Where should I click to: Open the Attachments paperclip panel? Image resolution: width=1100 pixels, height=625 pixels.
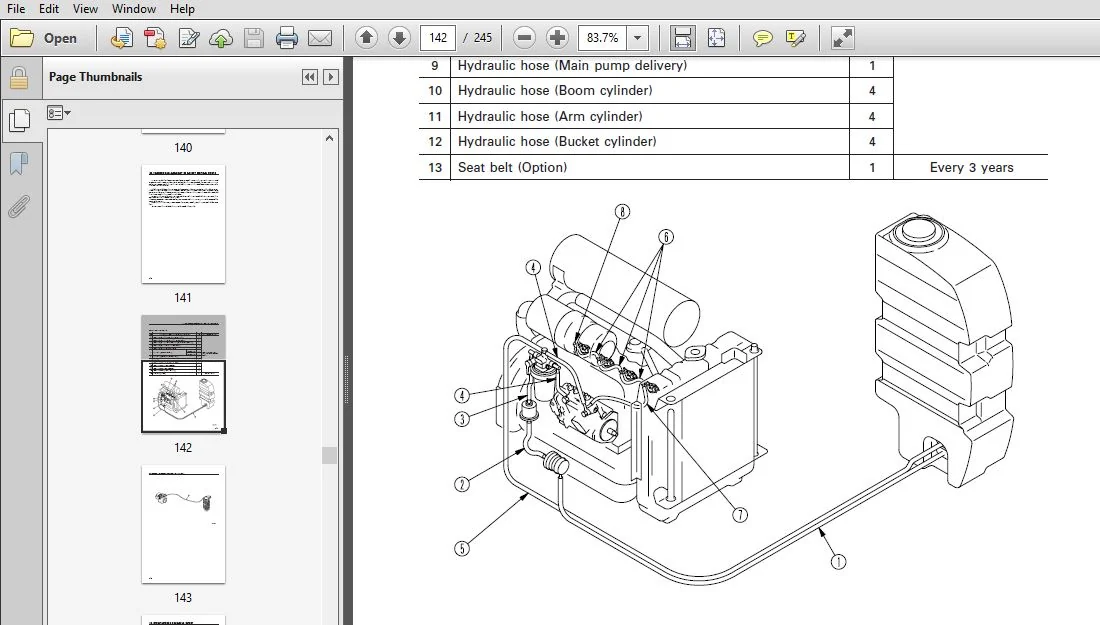point(19,207)
